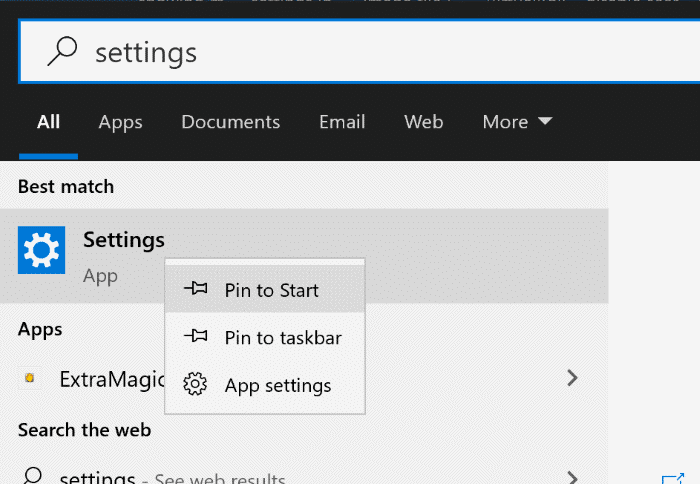Click the blue Settings gear app icon
The width and height of the screenshot is (700, 484).
click(41, 250)
